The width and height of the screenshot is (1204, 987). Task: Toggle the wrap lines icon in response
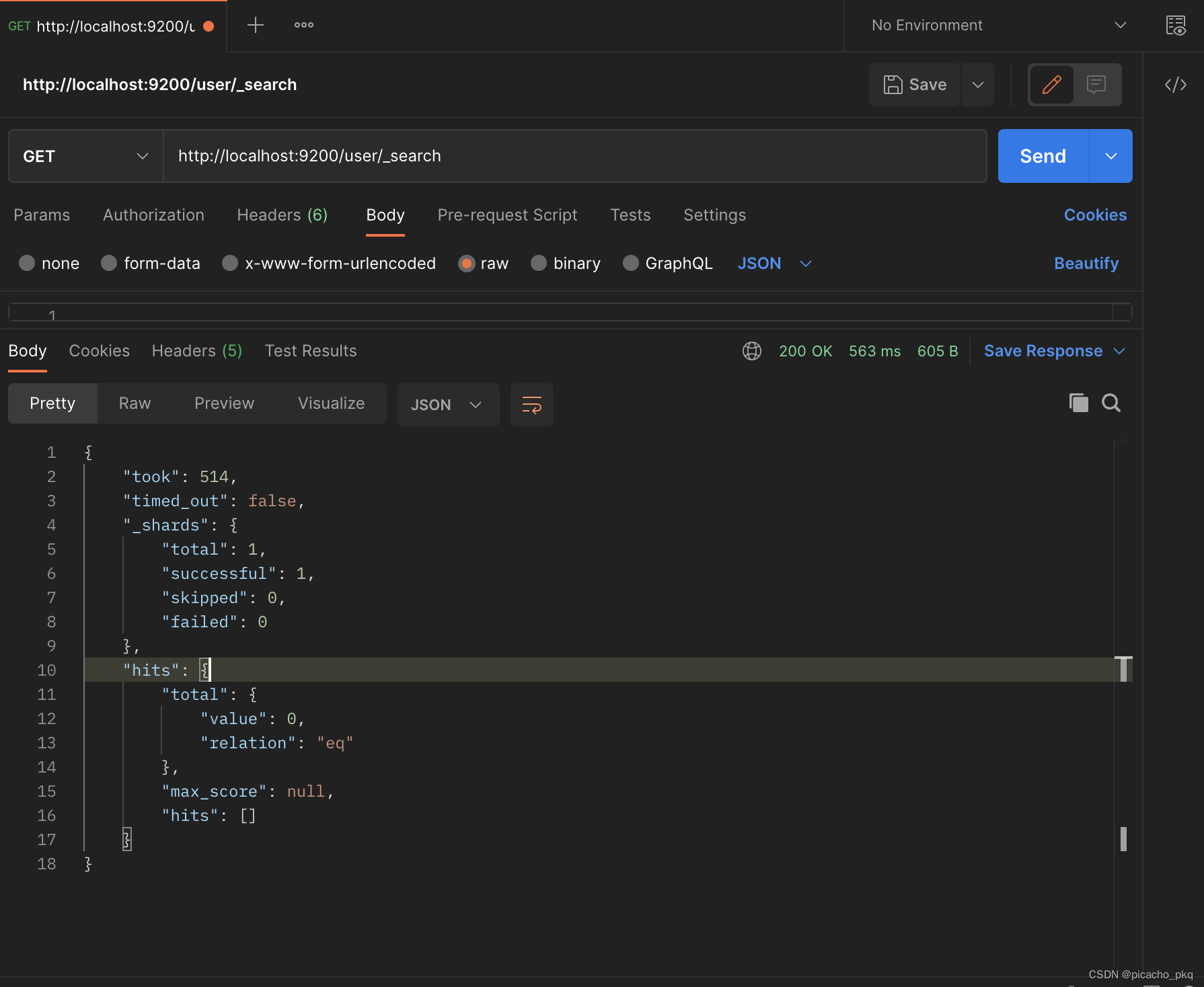(532, 405)
